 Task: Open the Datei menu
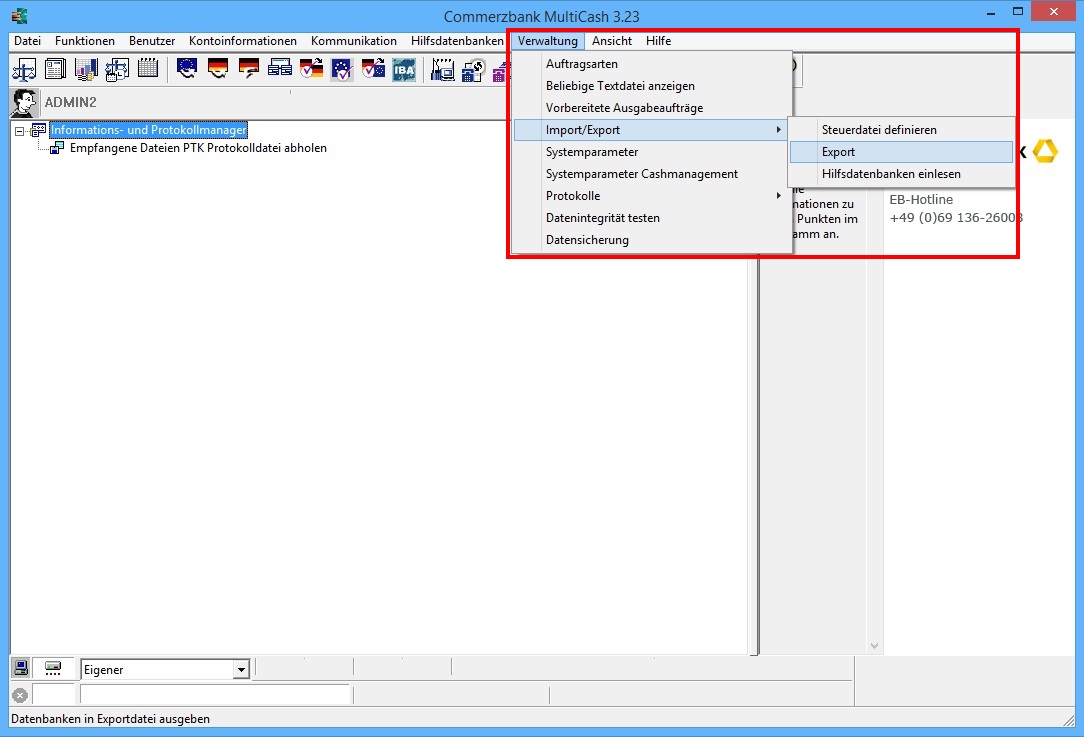tap(28, 41)
